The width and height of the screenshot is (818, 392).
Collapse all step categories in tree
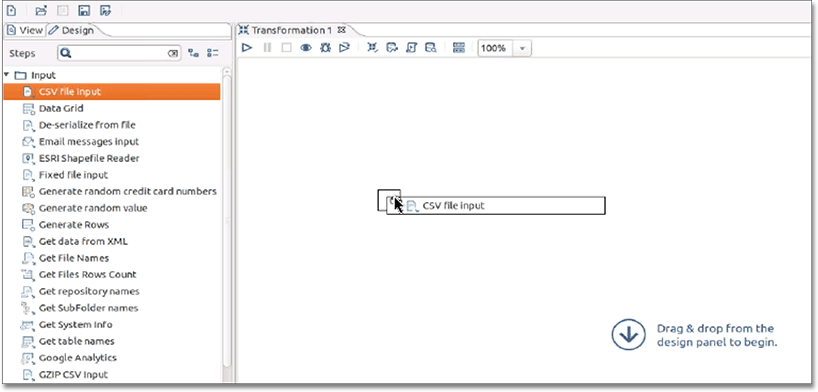tap(213, 53)
